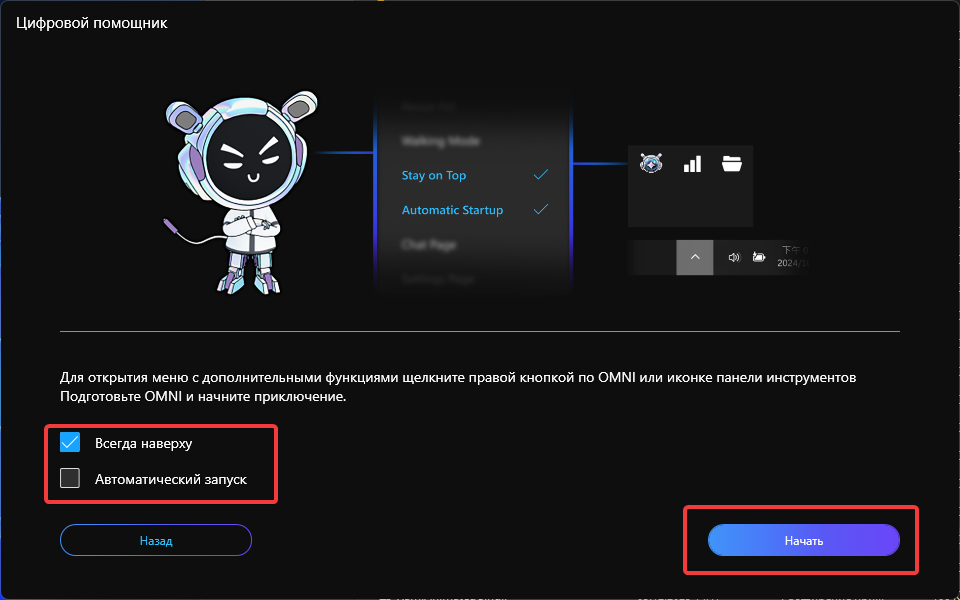Select "Stay on Top" in the illustrated menu
This screenshot has height=600, width=960.
(434, 176)
